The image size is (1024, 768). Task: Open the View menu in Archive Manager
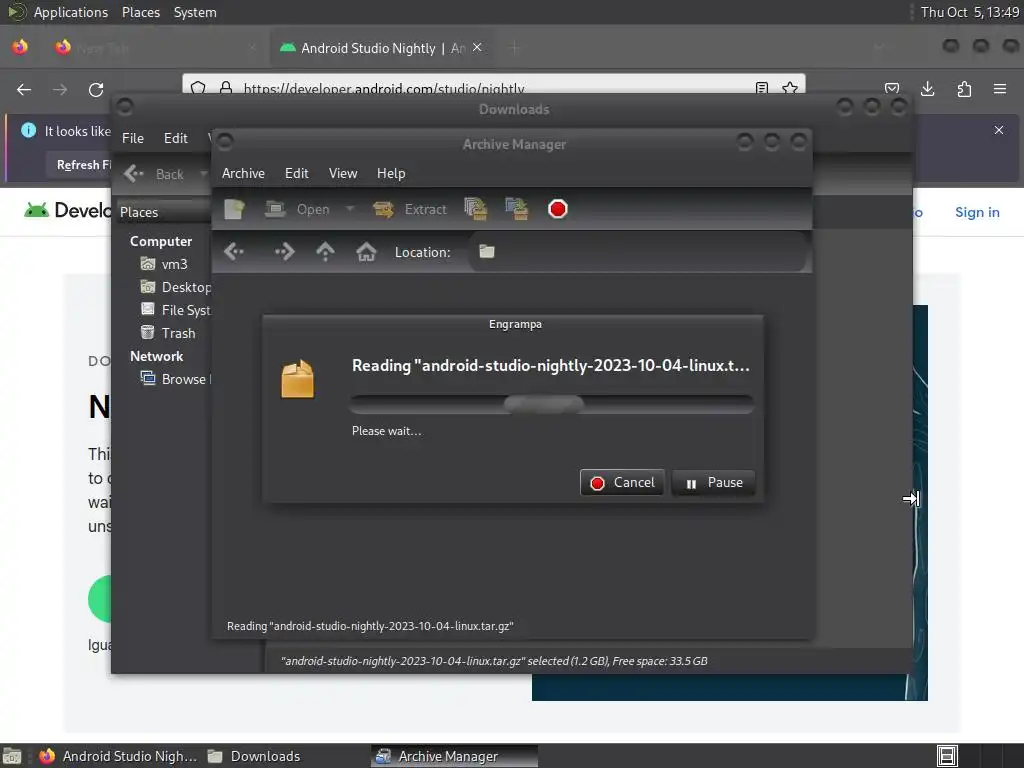[343, 173]
